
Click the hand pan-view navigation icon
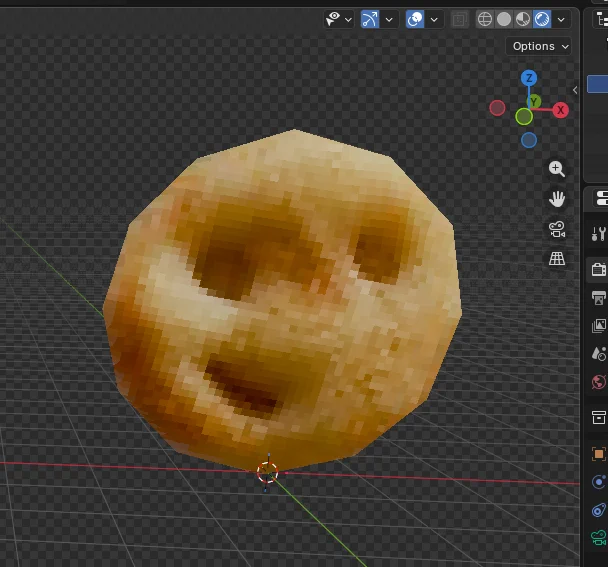557,199
